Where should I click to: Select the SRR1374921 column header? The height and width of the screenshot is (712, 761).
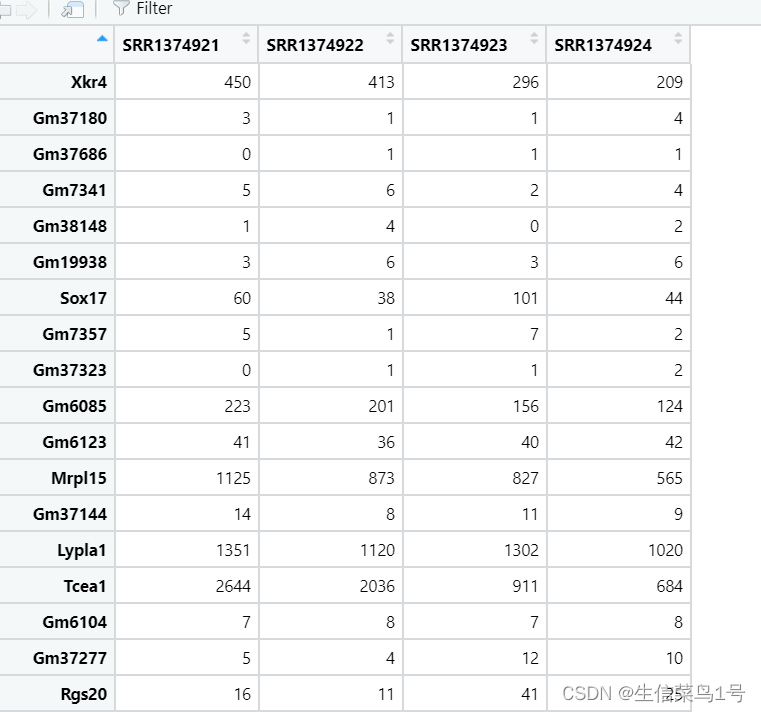click(x=186, y=45)
